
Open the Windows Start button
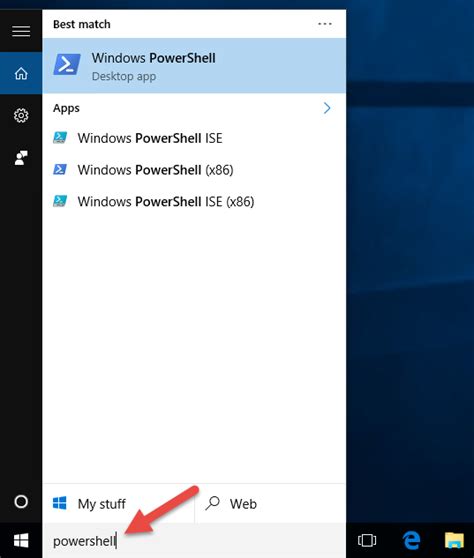tap(21, 541)
